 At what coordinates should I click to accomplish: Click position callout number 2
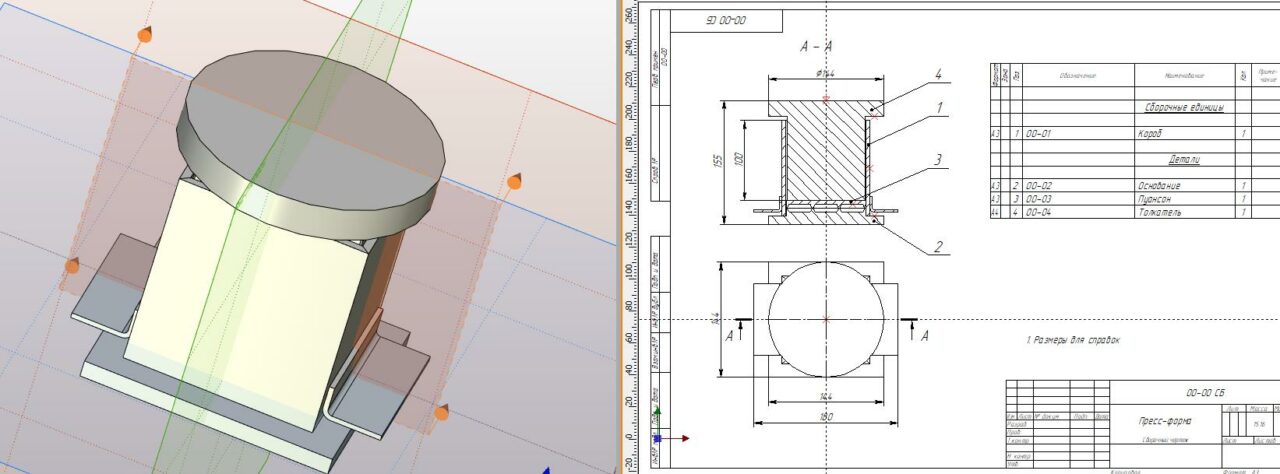point(938,246)
